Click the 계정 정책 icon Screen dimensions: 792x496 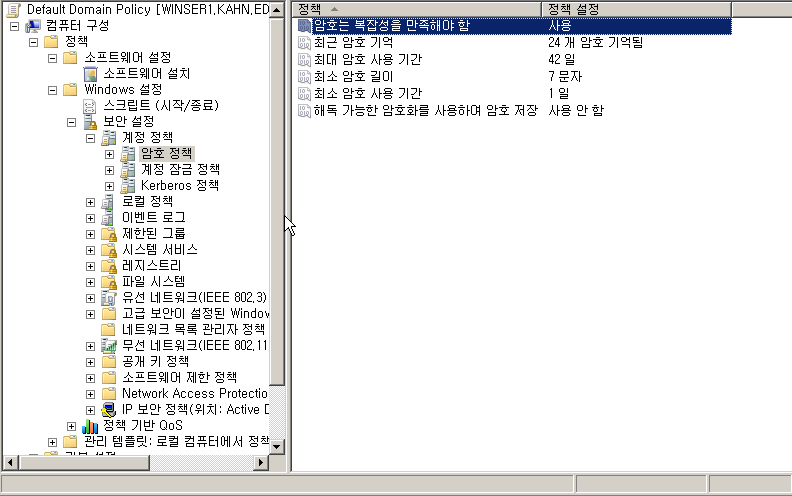[x=109, y=138]
